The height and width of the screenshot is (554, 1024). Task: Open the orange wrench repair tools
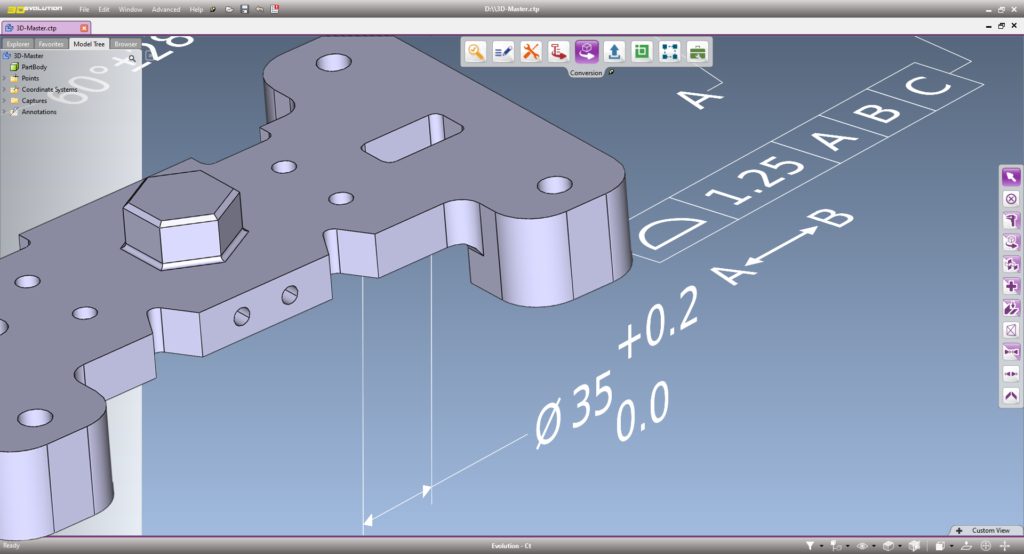(x=531, y=51)
